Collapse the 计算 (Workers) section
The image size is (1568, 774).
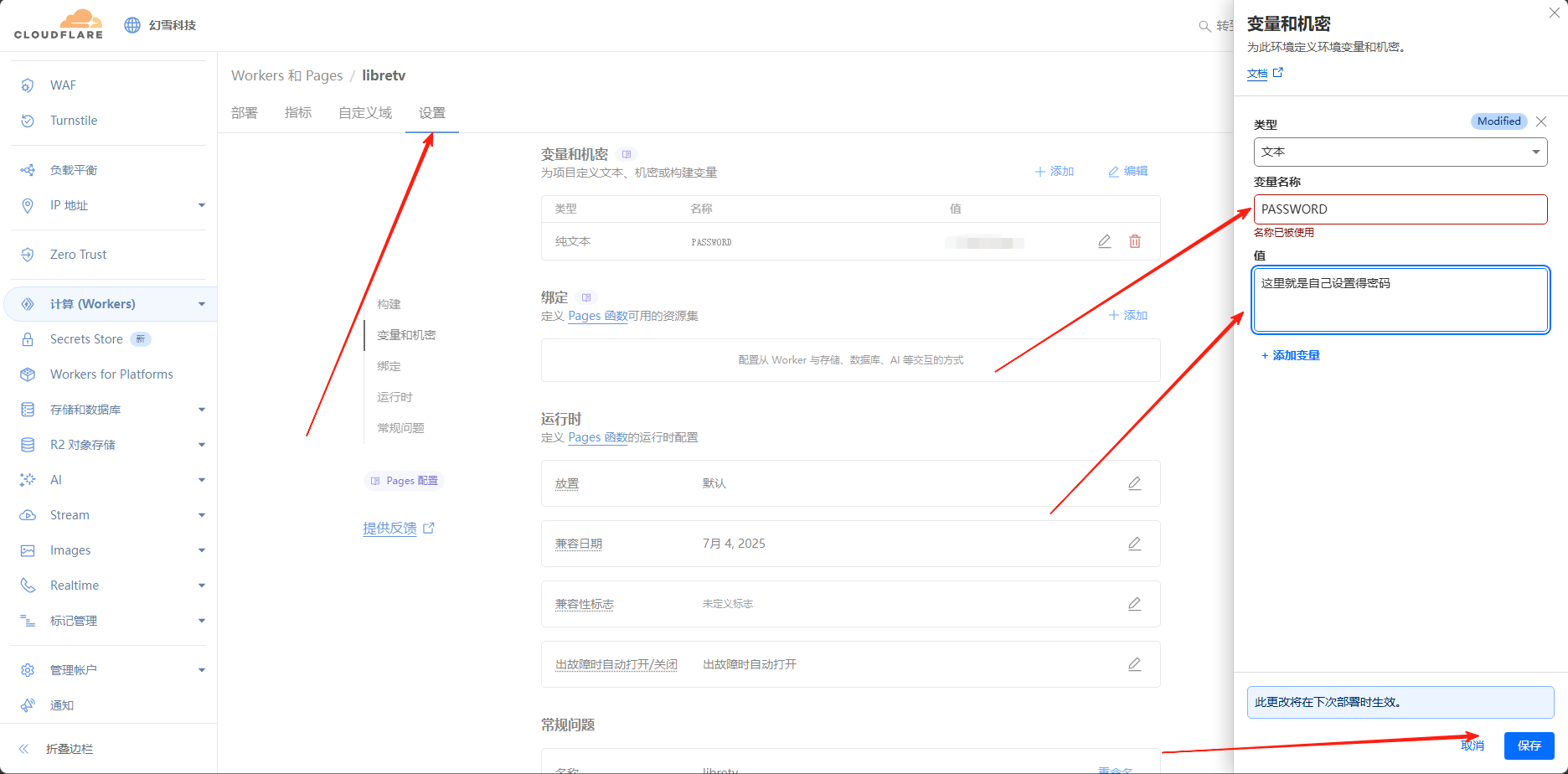coord(201,304)
